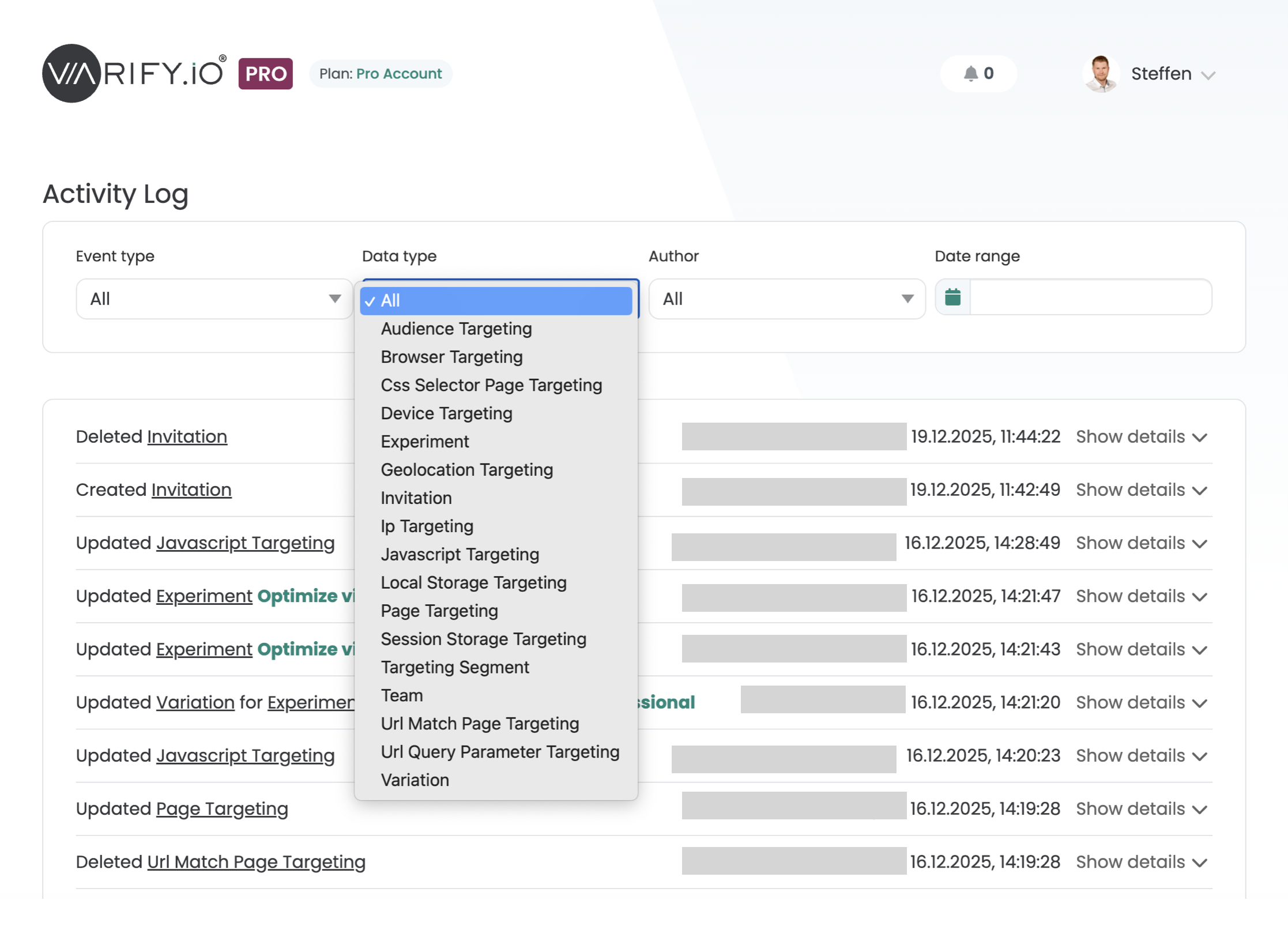Show details for Deleted Invitation entry
This screenshot has width=1288, height=926.
tap(1141, 437)
